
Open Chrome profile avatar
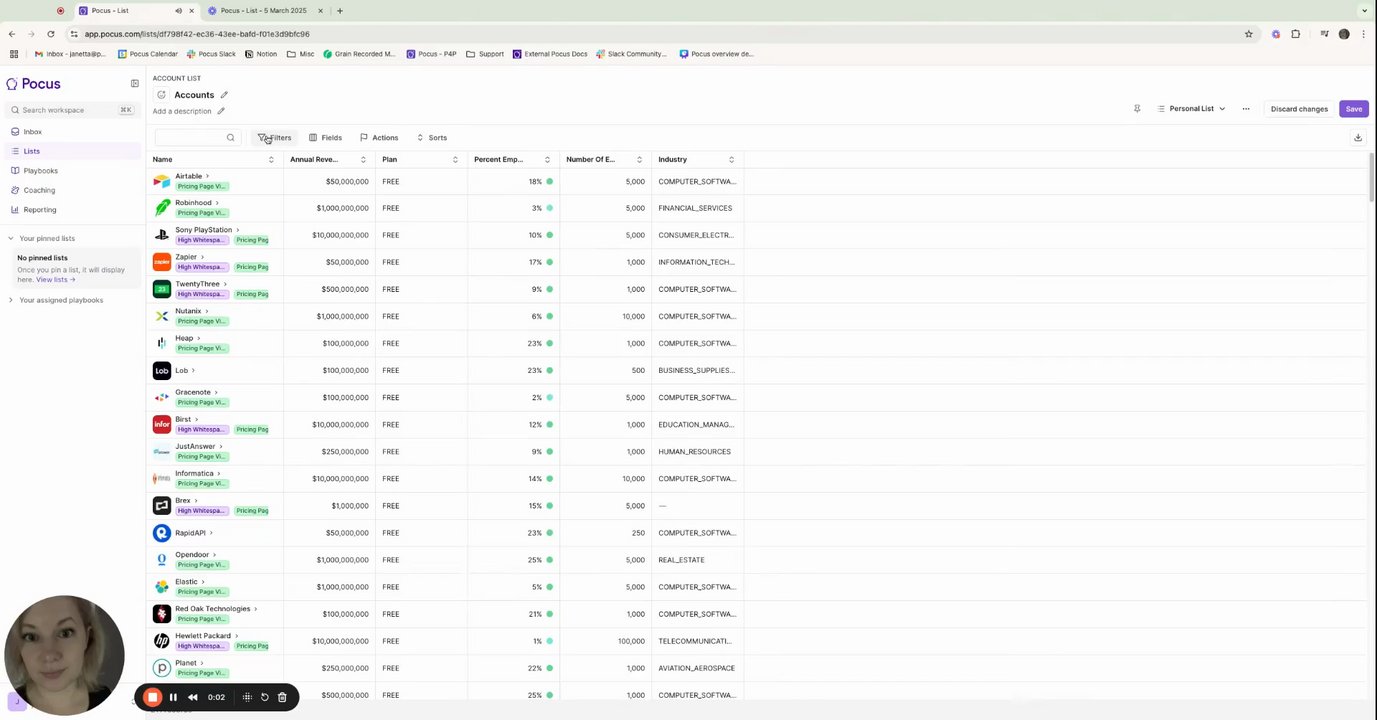(1344, 34)
